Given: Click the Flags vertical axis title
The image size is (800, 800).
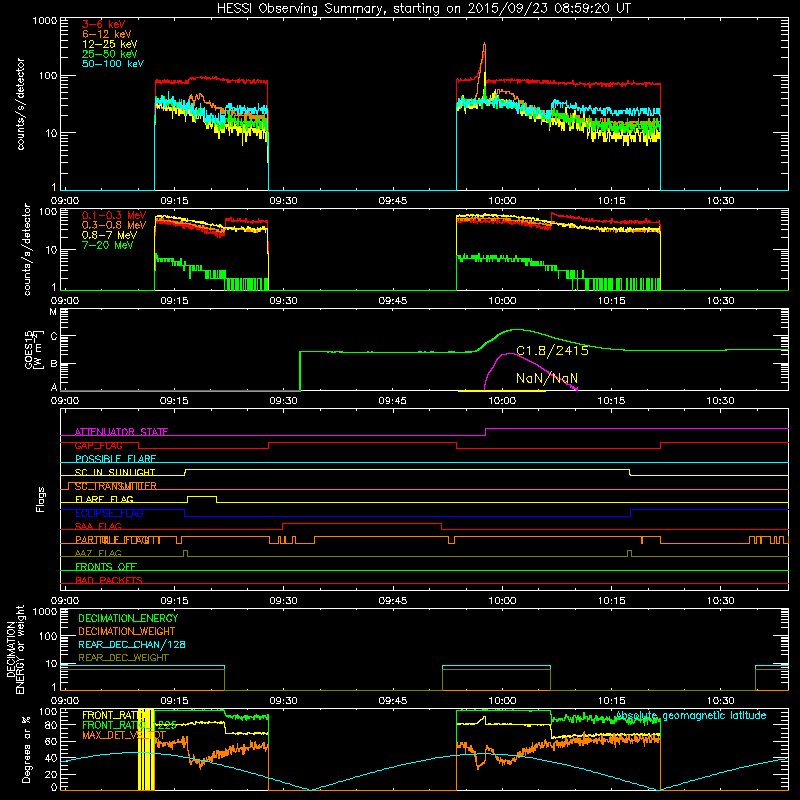Looking at the screenshot, I should point(41,499).
